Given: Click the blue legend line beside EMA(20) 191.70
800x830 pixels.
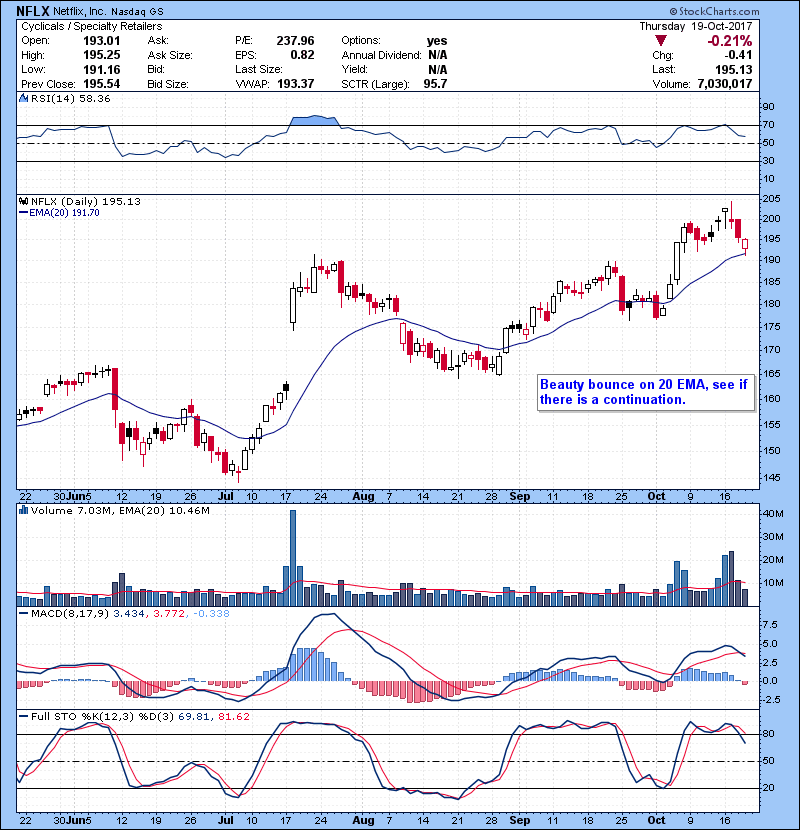Looking at the screenshot, I should pyautogui.click(x=23, y=213).
